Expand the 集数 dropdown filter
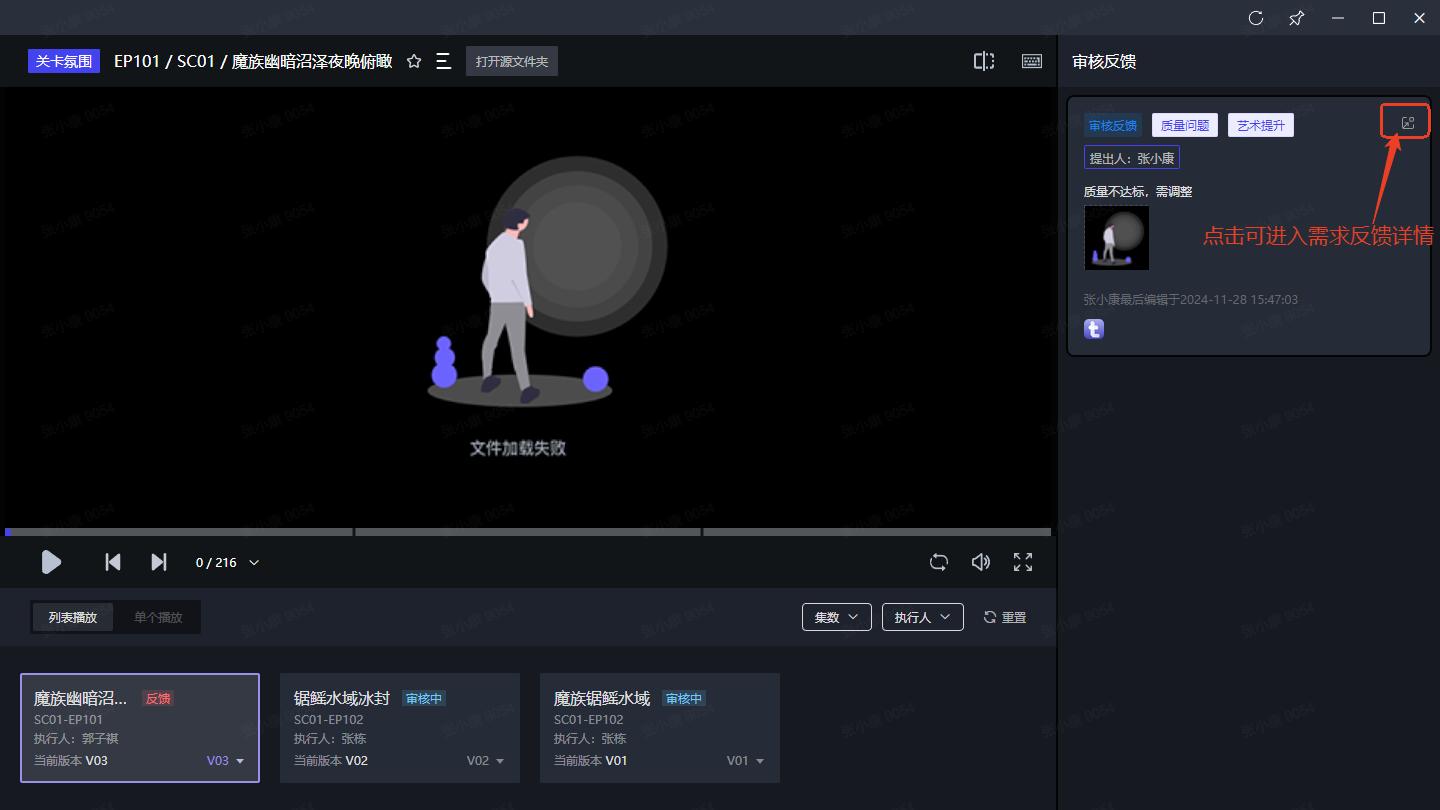This screenshot has width=1440, height=810. pyautogui.click(x=836, y=617)
